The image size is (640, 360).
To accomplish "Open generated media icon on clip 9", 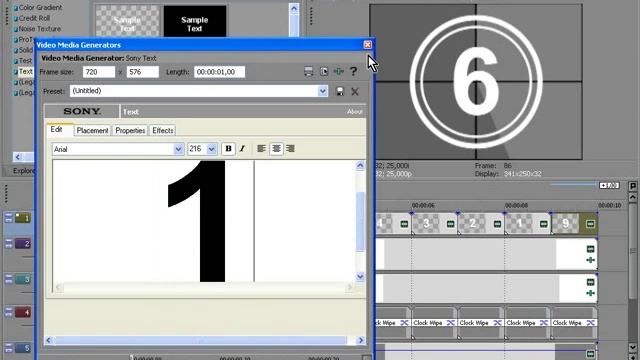I will tap(590, 224).
